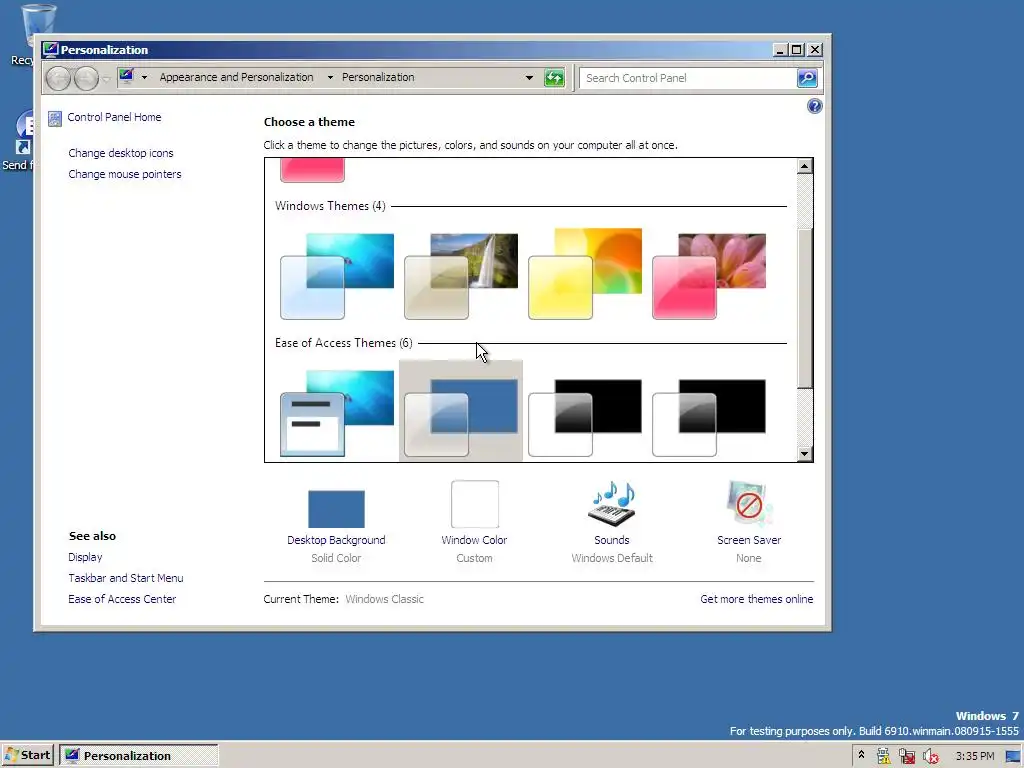Select Appearance and Personalization breadcrumb
The height and width of the screenshot is (768, 1024).
click(x=236, y=77)
